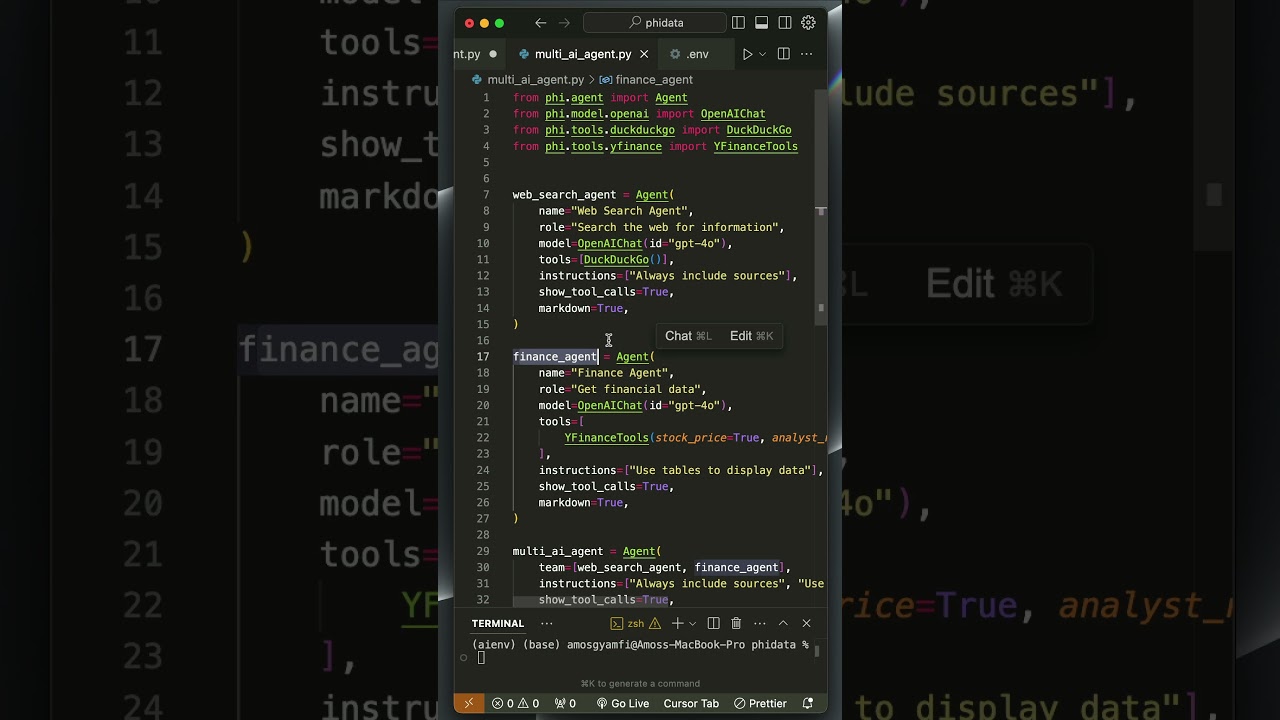Open panel views ellipsis next to TERMINAL
This screenshot has width=1280, height=720.
point(545,623)
